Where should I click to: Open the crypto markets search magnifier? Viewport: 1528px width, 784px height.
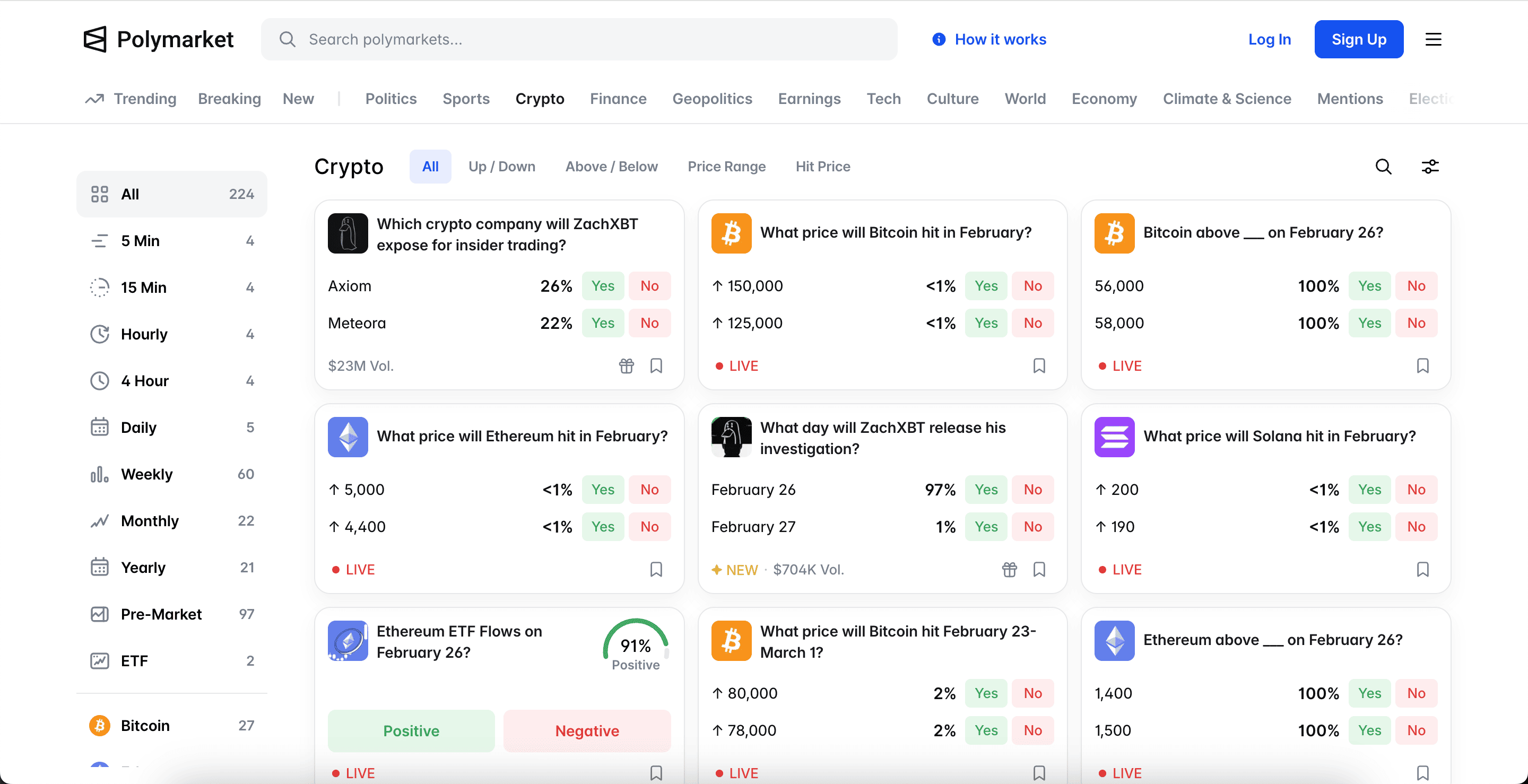coord(1383,167)
